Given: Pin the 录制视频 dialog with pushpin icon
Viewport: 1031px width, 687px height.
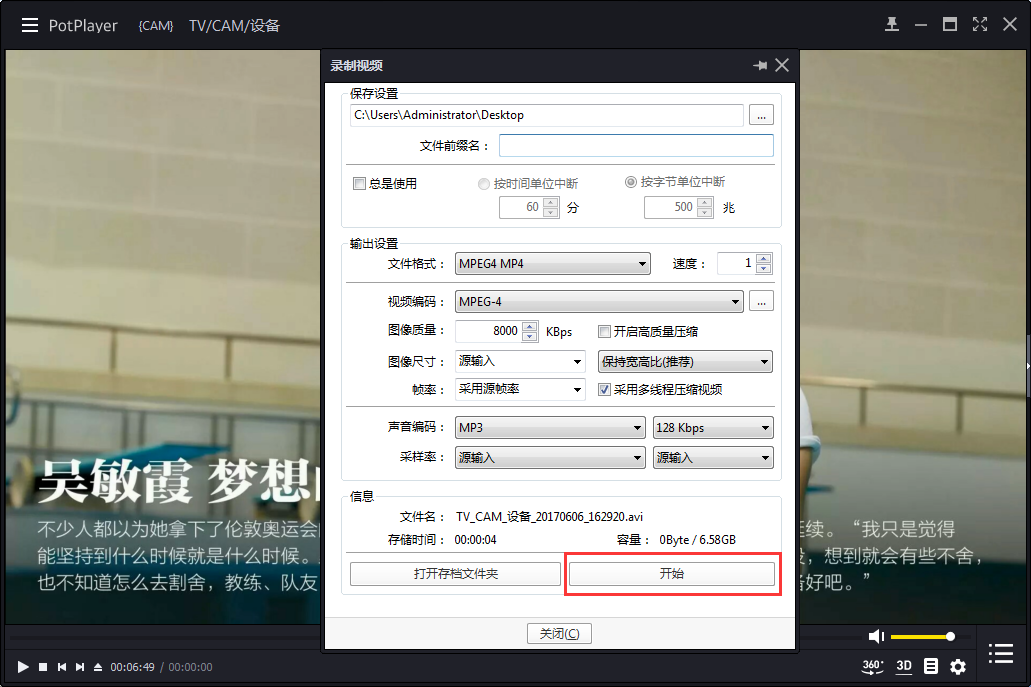Looking at the screenshot, I should pos(760,65).
